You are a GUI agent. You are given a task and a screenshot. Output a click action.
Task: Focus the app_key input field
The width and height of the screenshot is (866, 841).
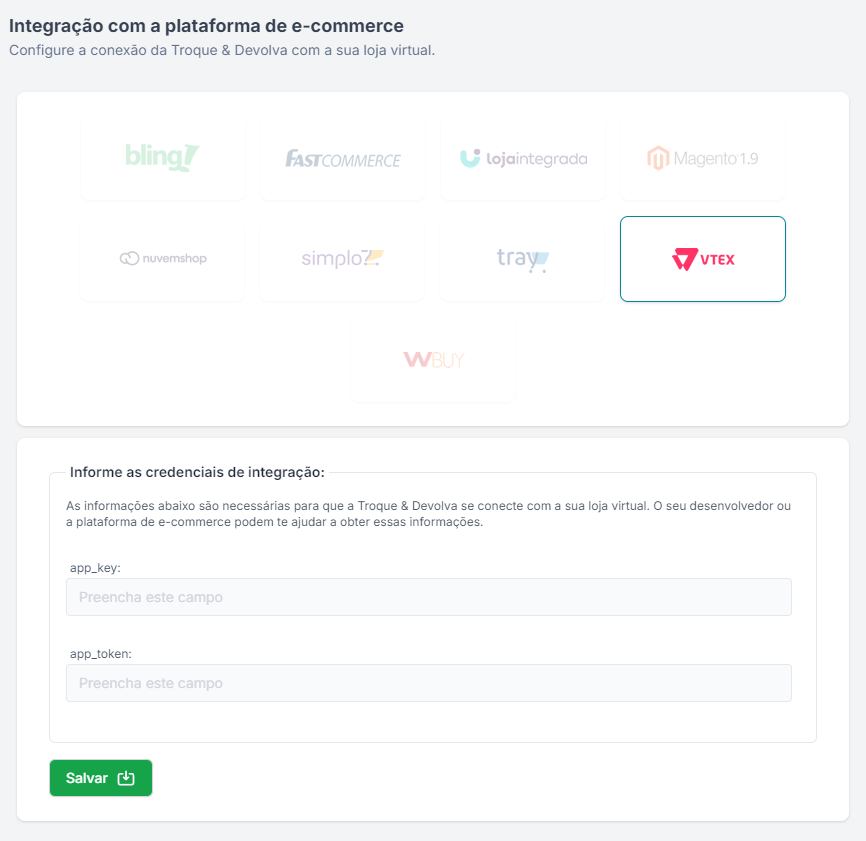coord(429,597)
